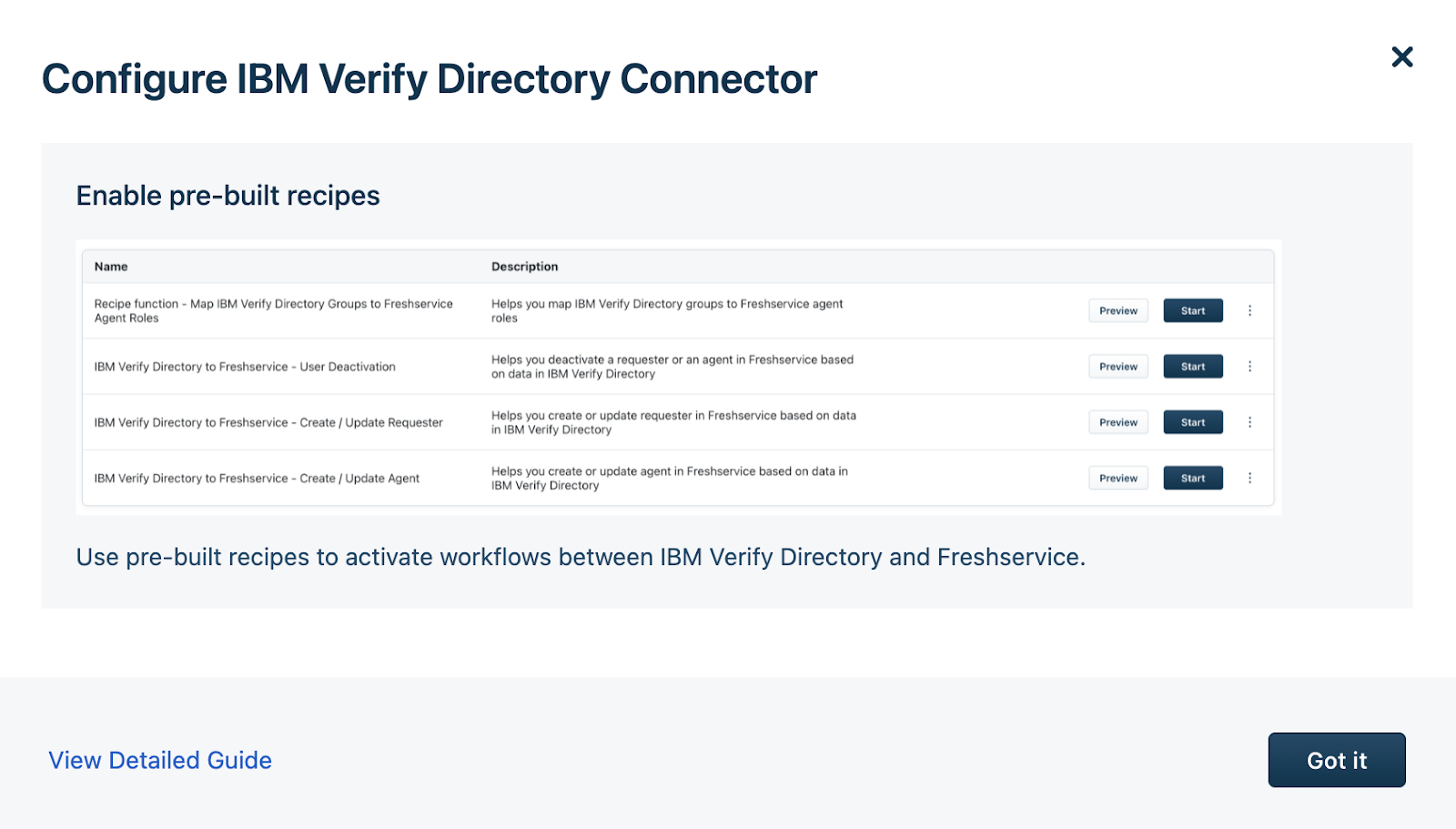
Task: Open the View Detailed Guide link
Action: tap(160, 761)
